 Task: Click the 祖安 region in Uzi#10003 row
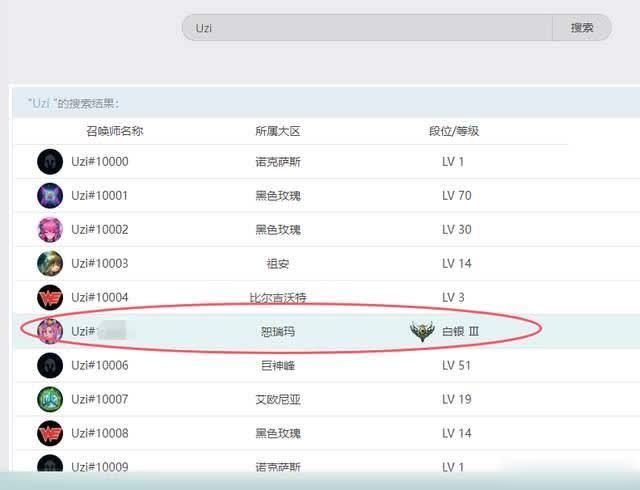(277, 264)
